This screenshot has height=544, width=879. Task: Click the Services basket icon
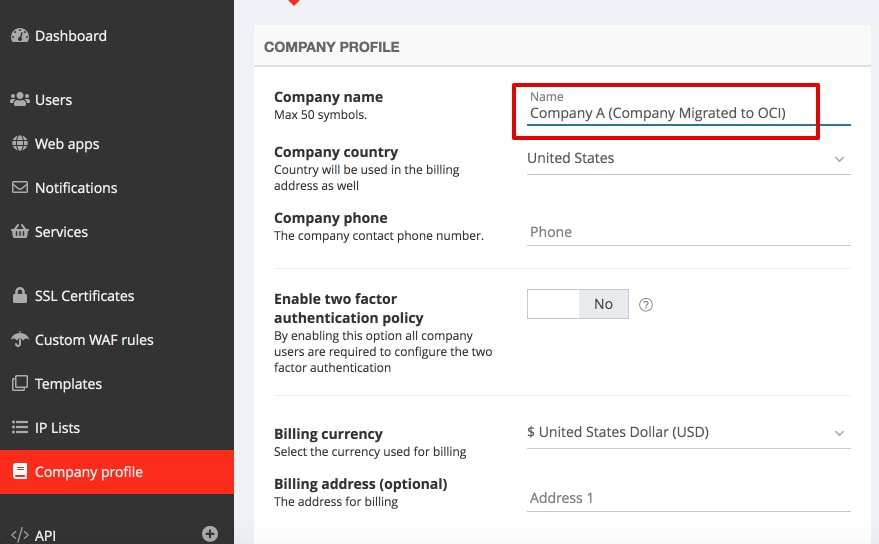pos(19,232)
